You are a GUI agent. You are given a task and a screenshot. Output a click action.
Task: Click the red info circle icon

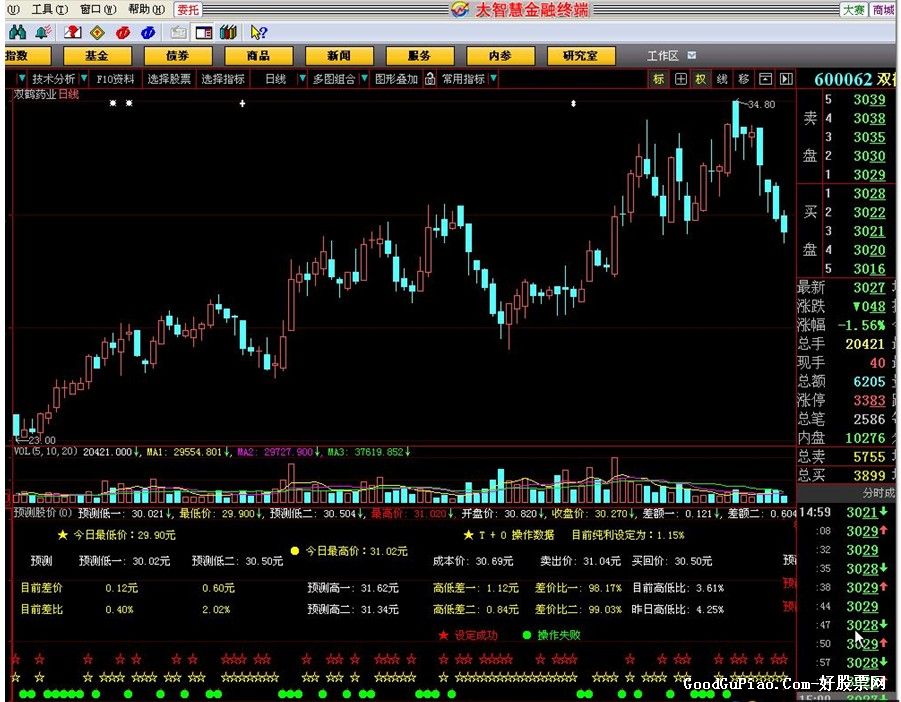click(x=122, y=33)
